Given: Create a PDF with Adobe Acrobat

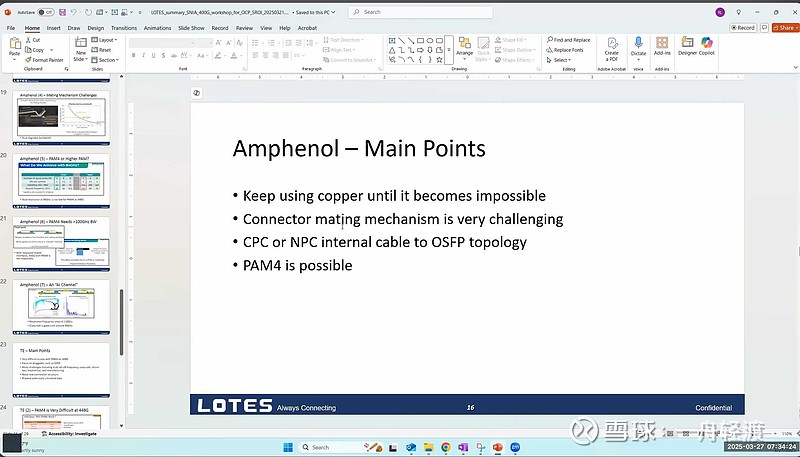Looking at the screenshot, I should point(612,49).
